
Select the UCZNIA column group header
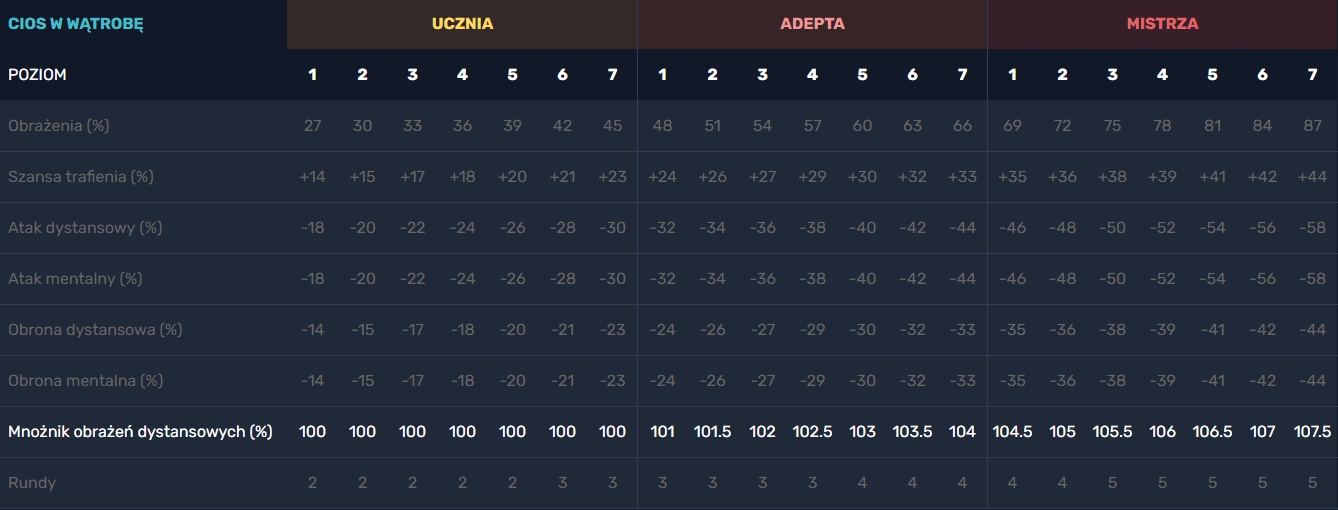(x=462, y=23)
